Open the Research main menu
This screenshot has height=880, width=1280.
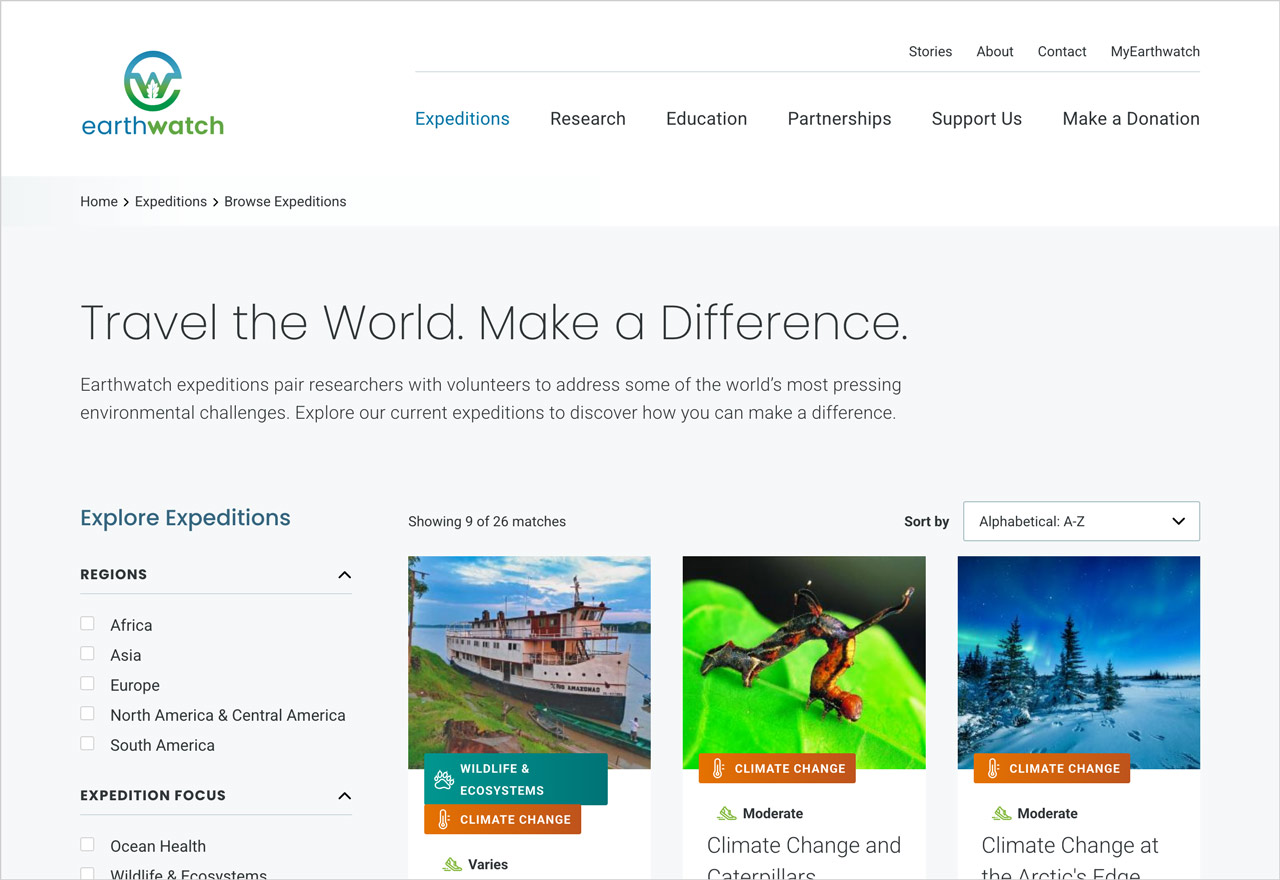588,118
